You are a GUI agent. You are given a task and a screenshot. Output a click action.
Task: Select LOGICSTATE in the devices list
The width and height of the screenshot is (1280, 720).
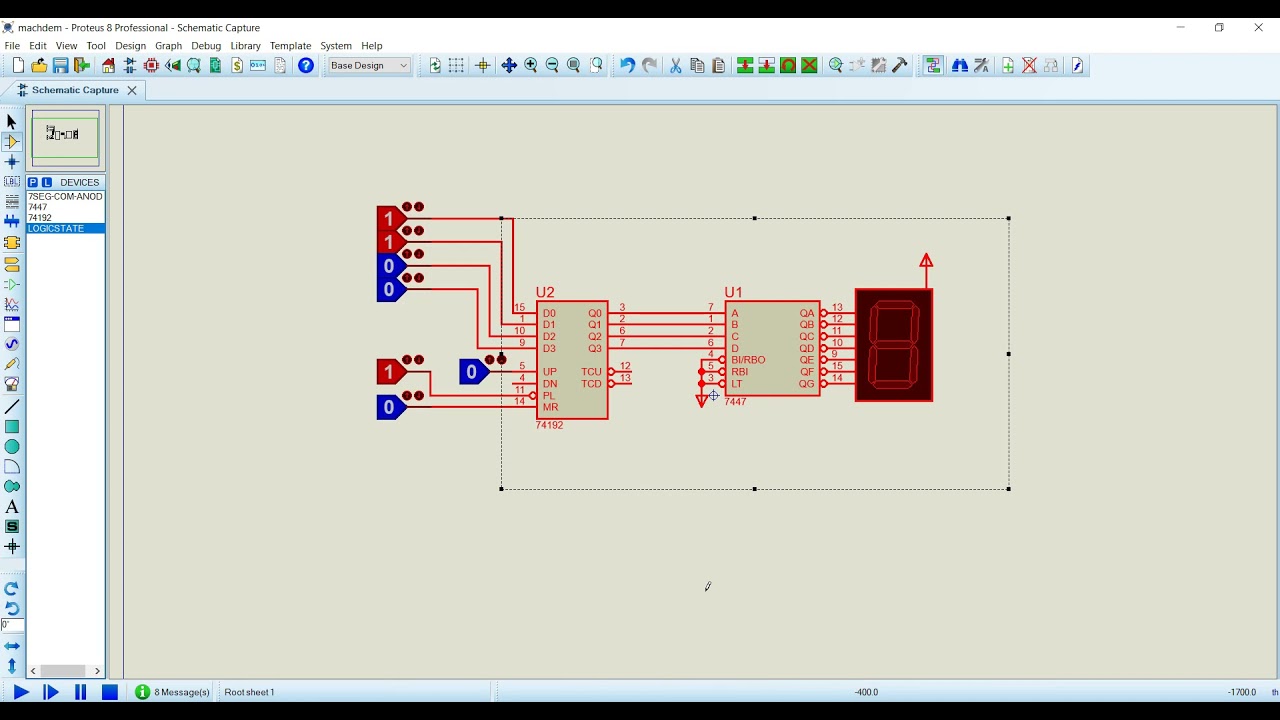(x=65, y=229)
